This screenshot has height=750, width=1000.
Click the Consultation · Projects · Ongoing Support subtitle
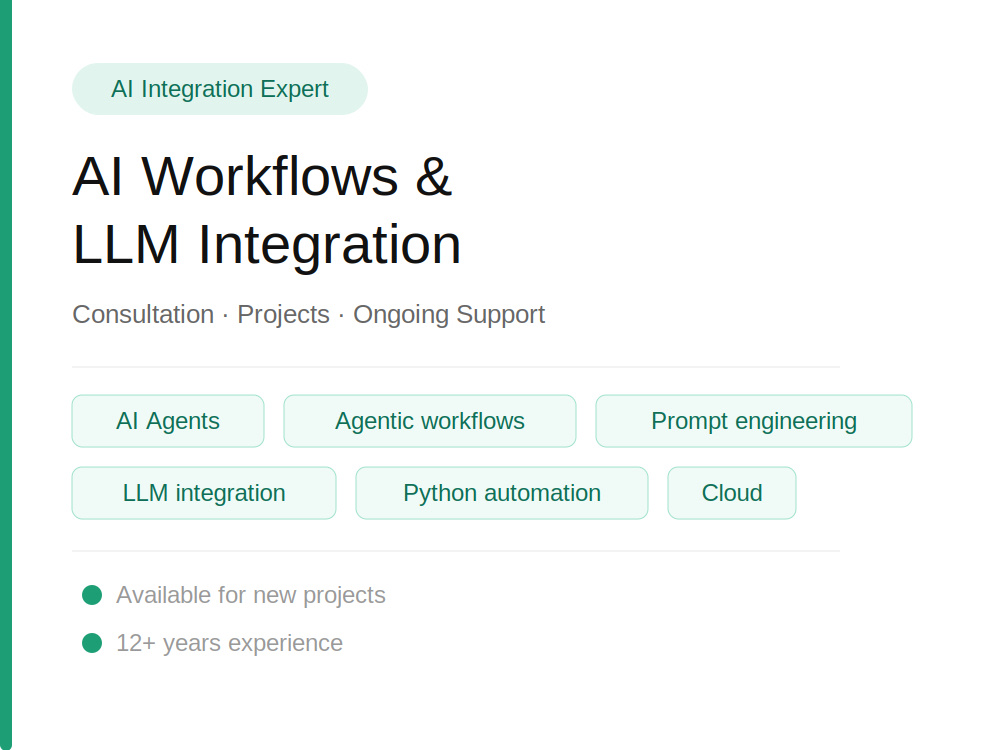(309, 314)
